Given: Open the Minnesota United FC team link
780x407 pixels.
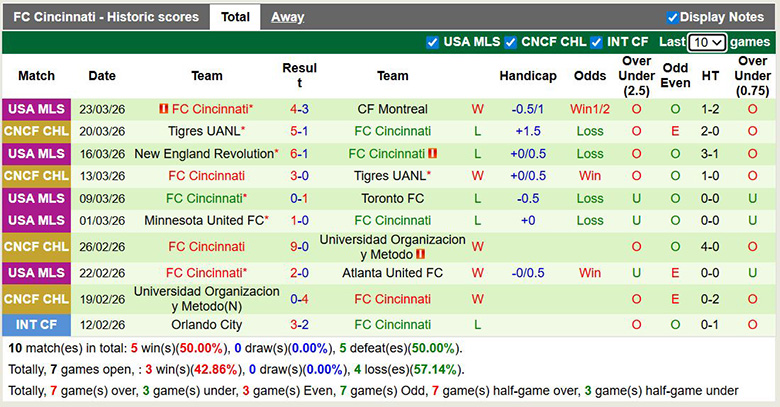Looking at the screenshot, I should [204, 220].
